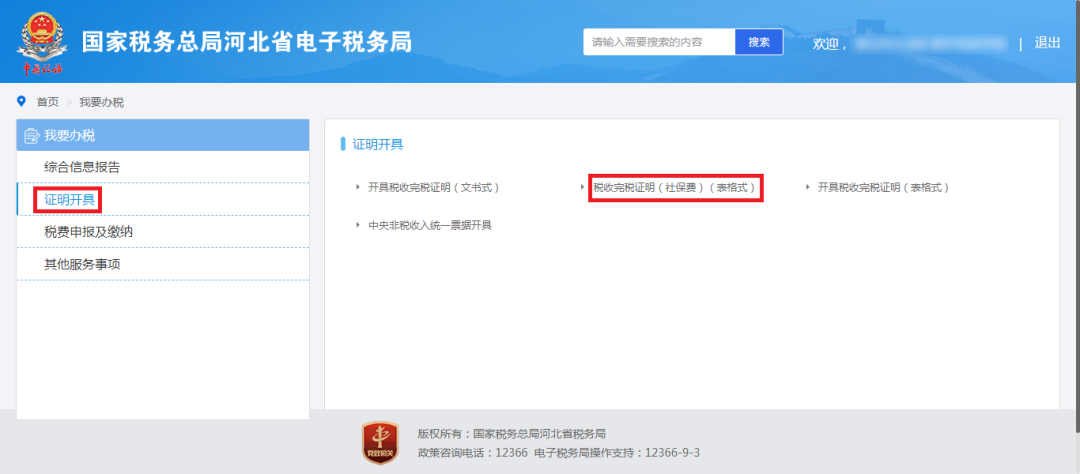Click the national tax emblem logo
Viewport: 1080px width, 474px height.
[x=43, y=42]
